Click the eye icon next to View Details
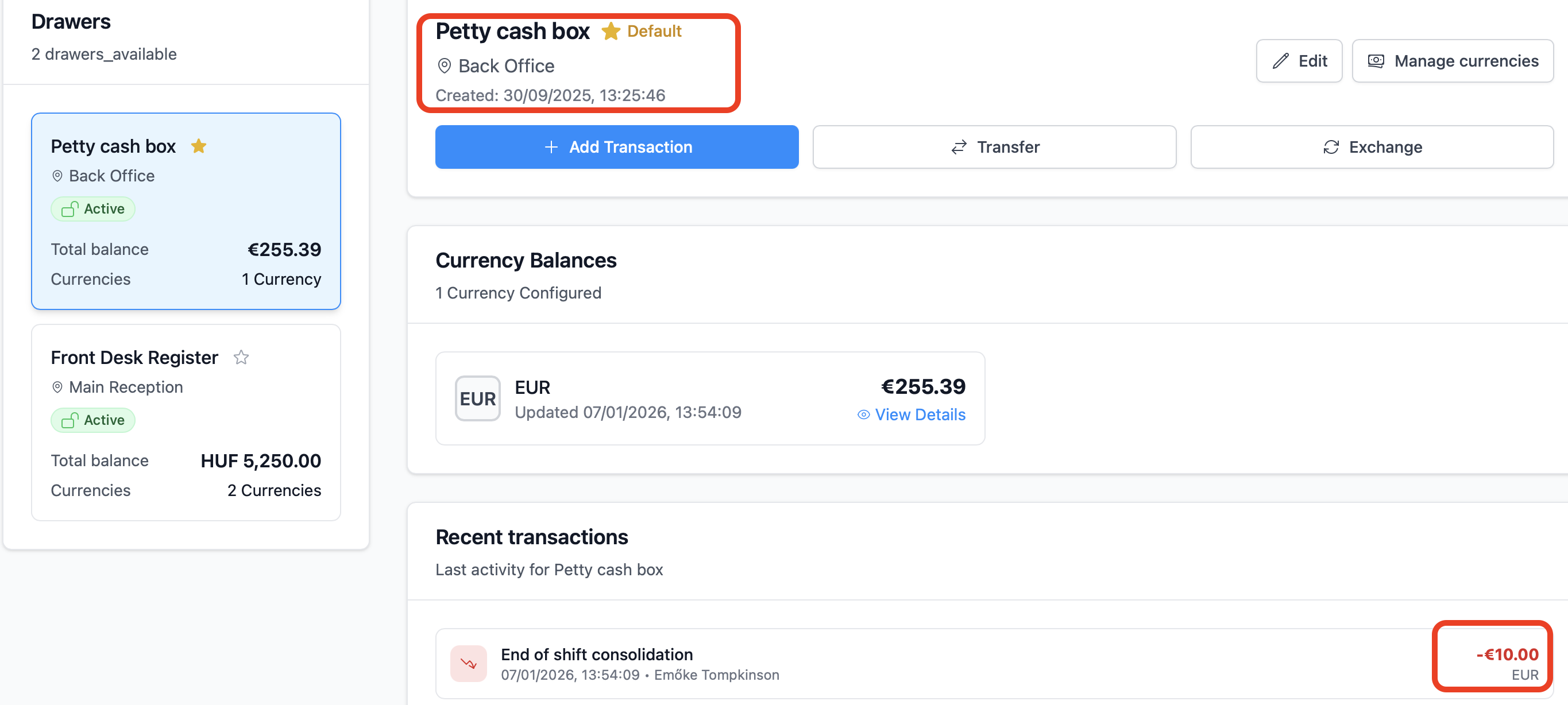This screenshot has height=705, width=1568. (x=863, y=415)
